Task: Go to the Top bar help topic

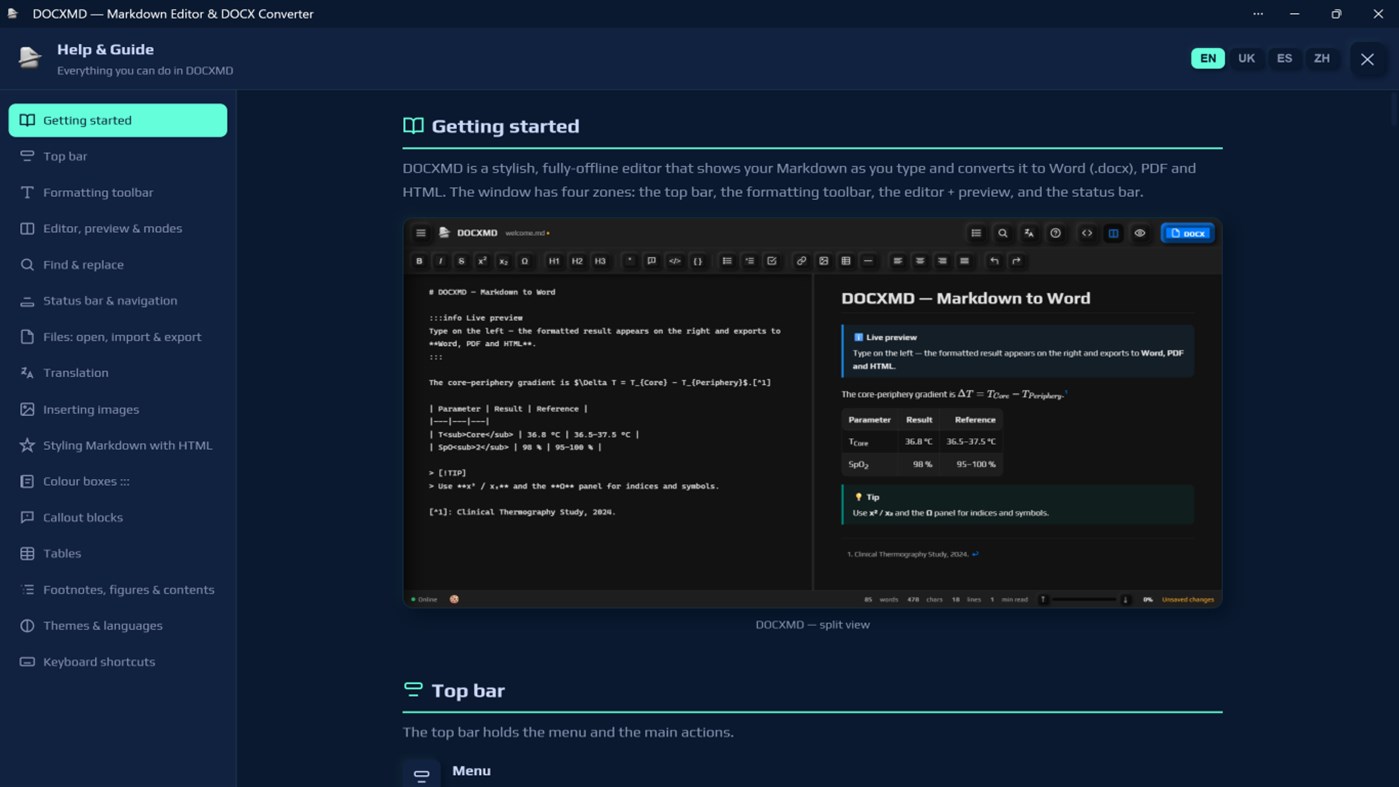Action: [x=118, y=156]
